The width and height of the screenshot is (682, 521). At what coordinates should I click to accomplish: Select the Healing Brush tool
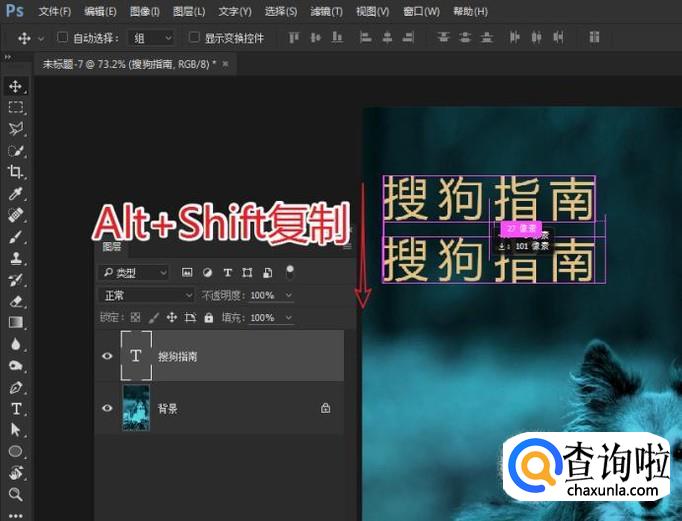[16, 215]
